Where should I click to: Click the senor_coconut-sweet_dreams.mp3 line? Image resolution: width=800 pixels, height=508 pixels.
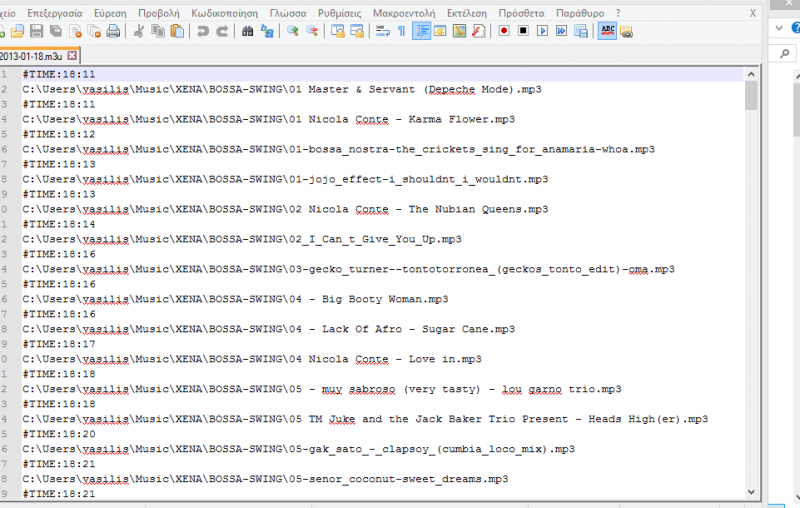click(x=265, y=479)
